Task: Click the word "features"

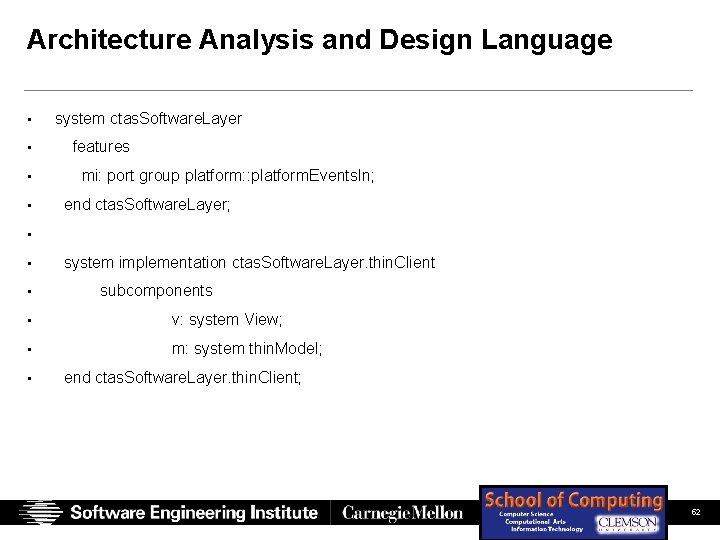Action: coord(101,146)
